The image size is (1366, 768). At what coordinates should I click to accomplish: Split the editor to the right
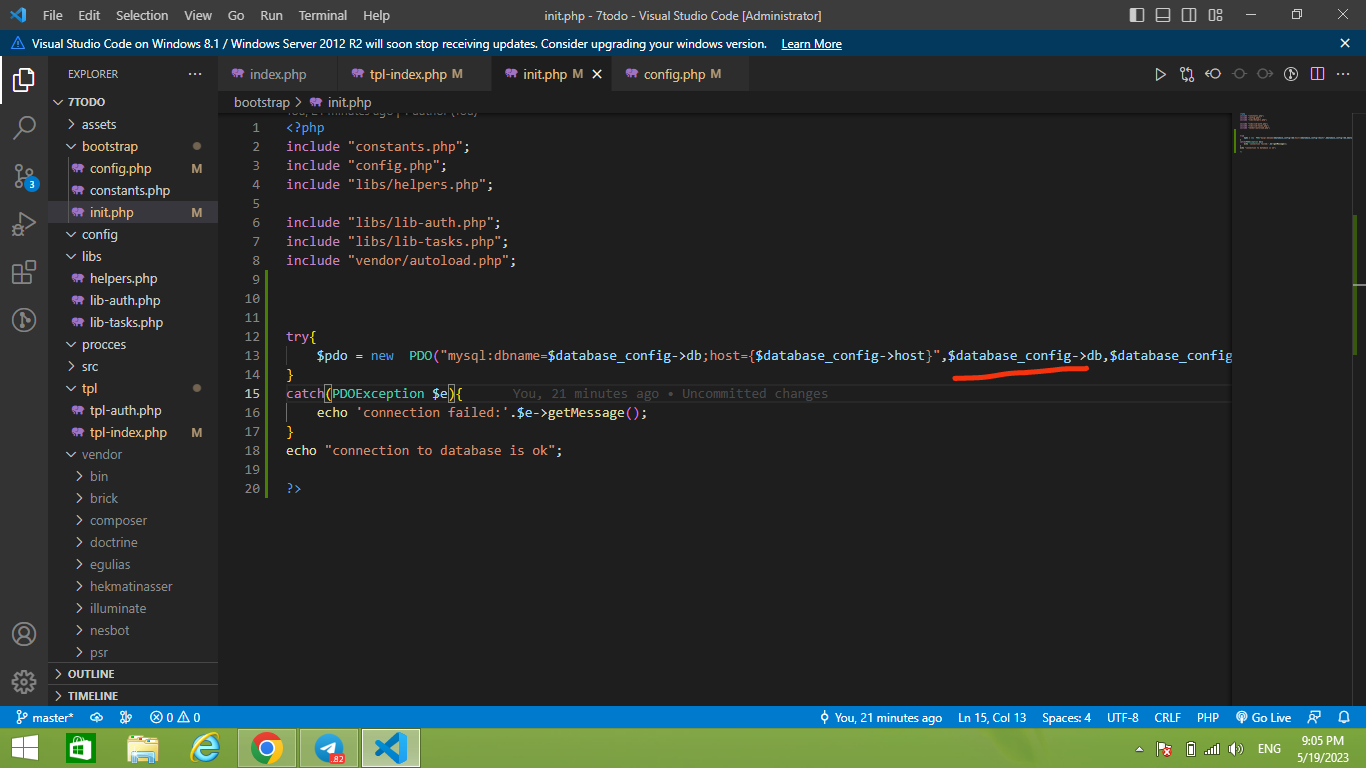coord(1318,74)
